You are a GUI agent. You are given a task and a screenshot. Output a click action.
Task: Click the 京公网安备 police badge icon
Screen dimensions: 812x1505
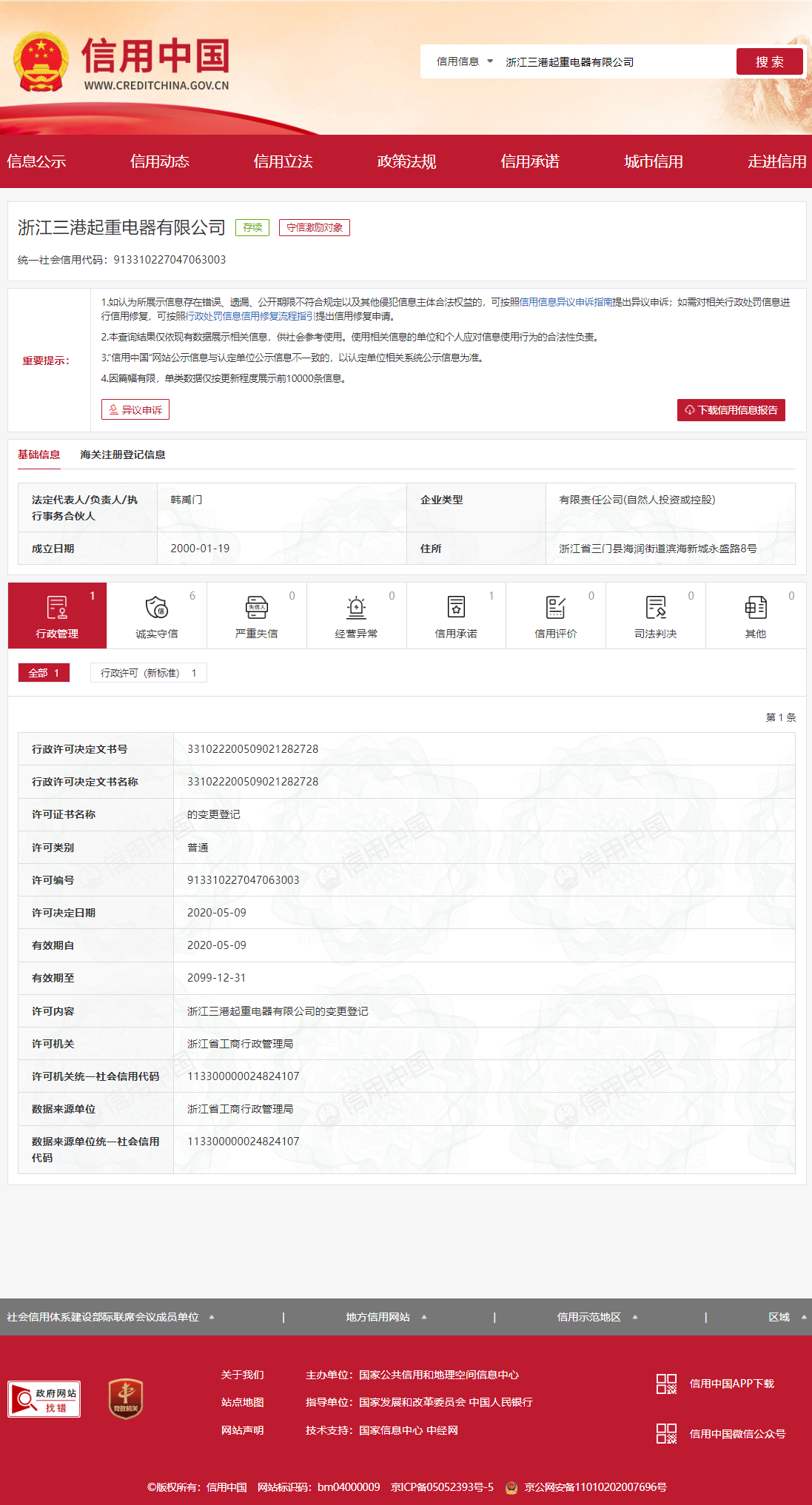tap(511, 1487)
